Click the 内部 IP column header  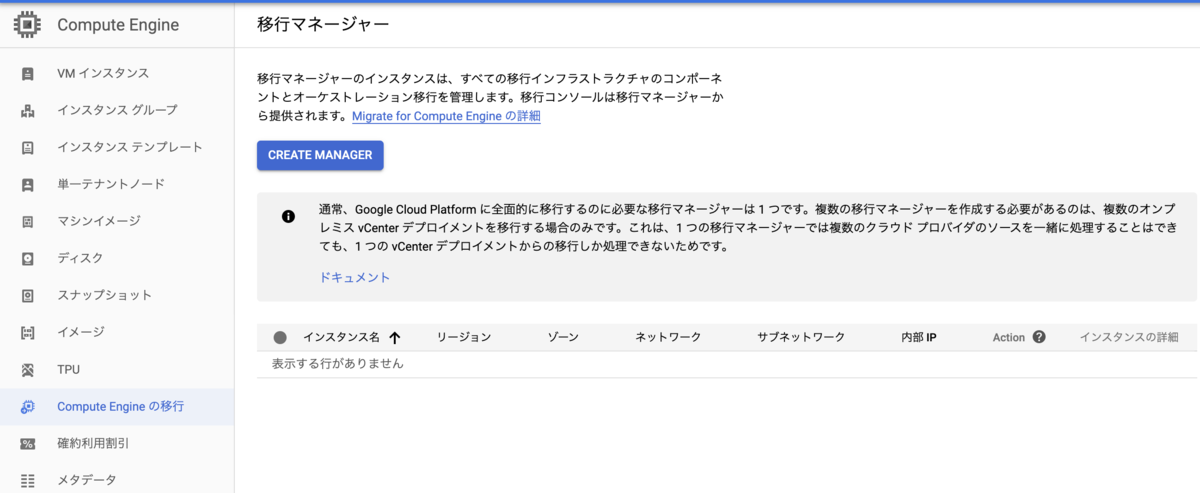pos(918,338)
